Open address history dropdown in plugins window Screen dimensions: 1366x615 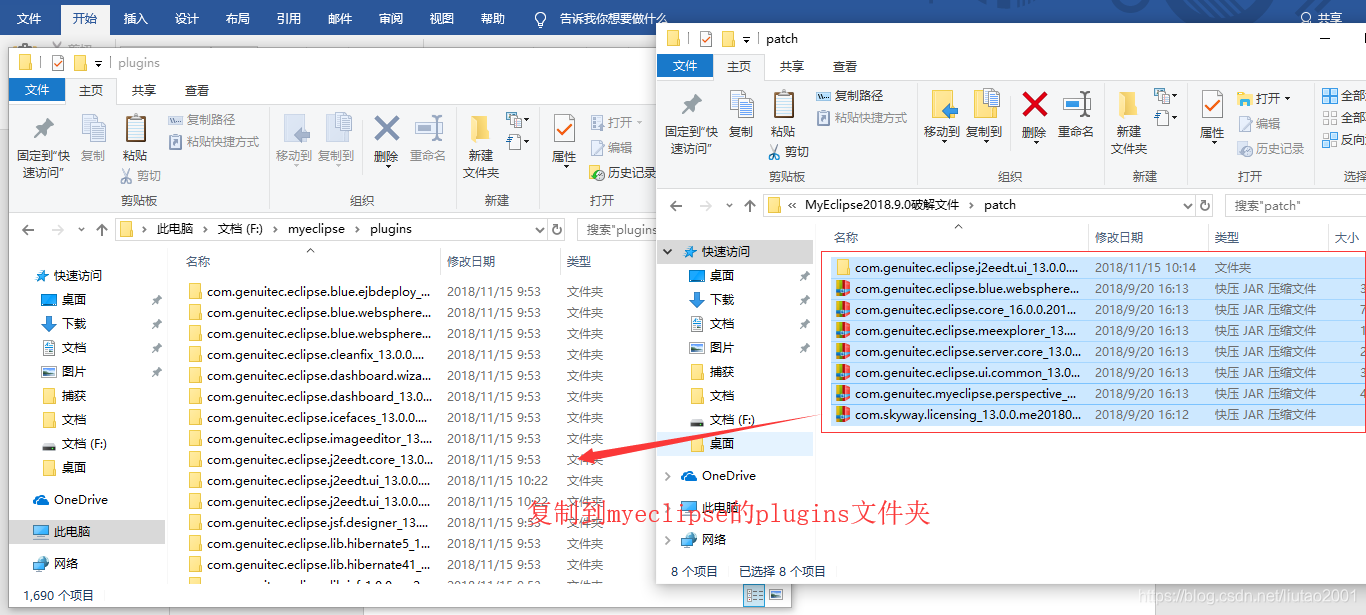click(x=540, y=229)
